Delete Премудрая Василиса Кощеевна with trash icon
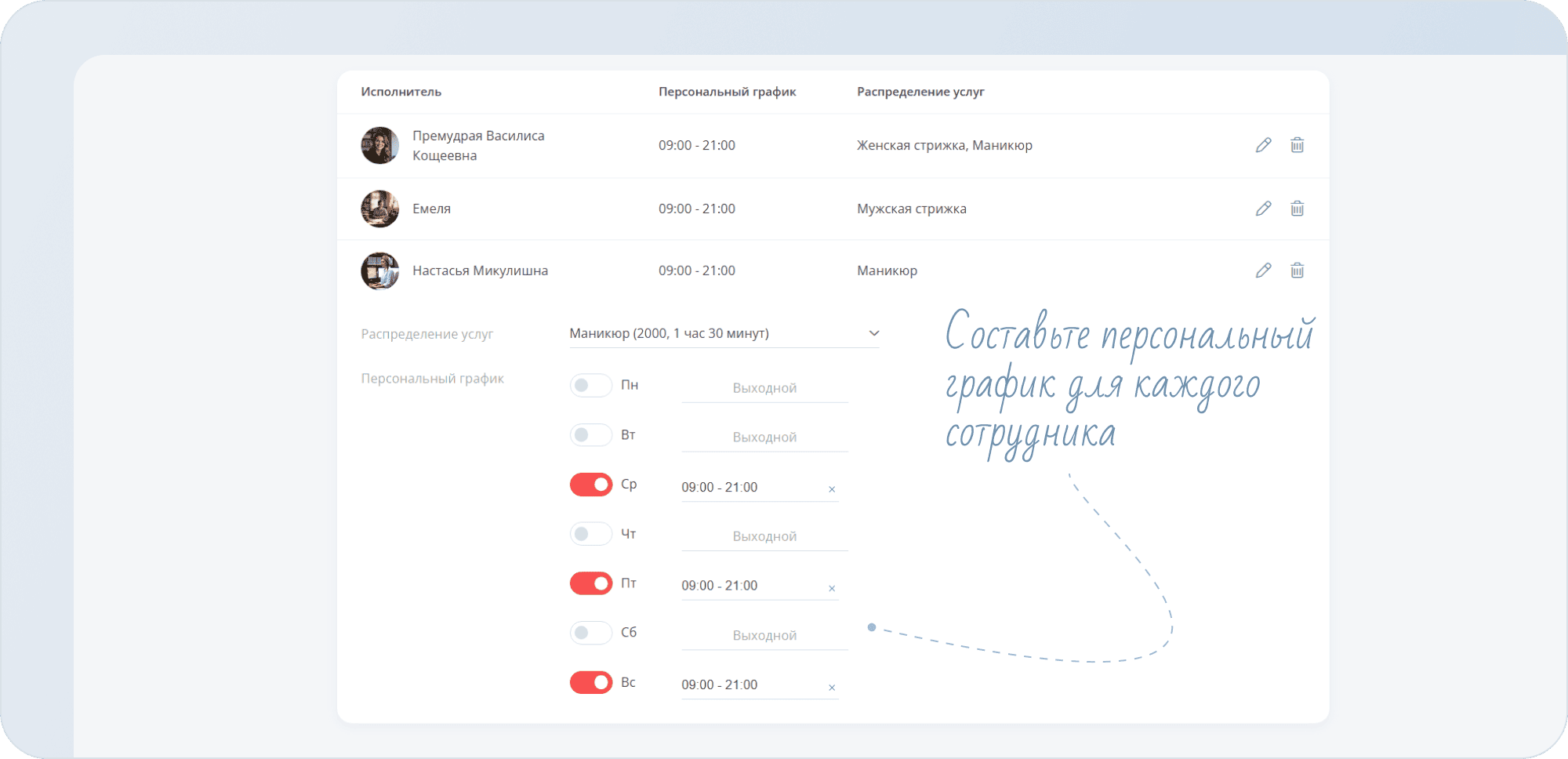Image resolution: width=1568 pixels, height=759 pixels. pyautogui.click(x=1297, y=145)
